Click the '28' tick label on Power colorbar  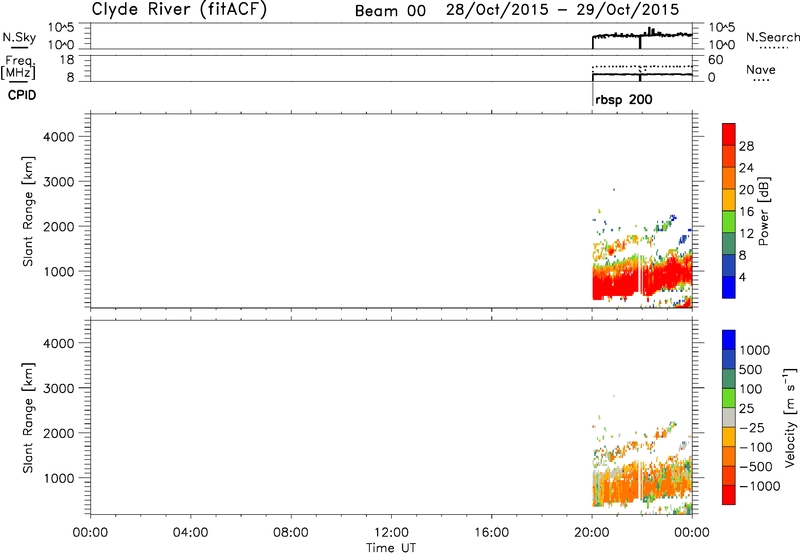[x=746, y=146]
